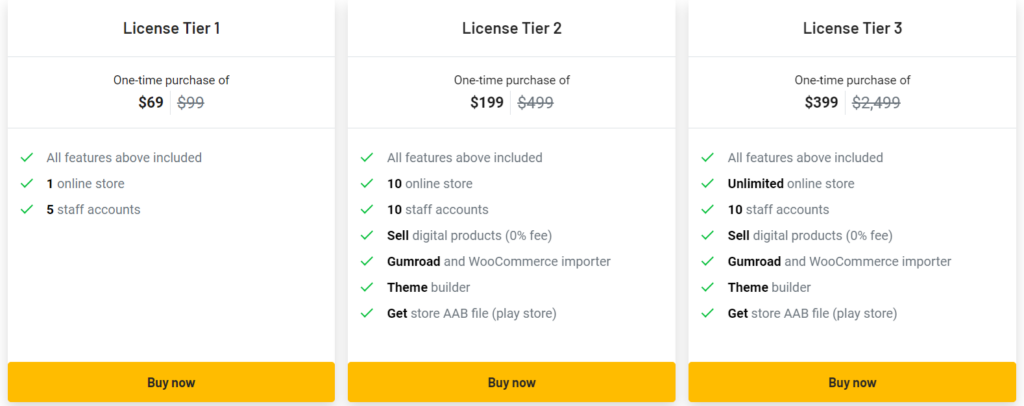This screenshot has width=1024, height=406.
Task: Click Buy now under License Tier 3
Action: pos(852,382)
